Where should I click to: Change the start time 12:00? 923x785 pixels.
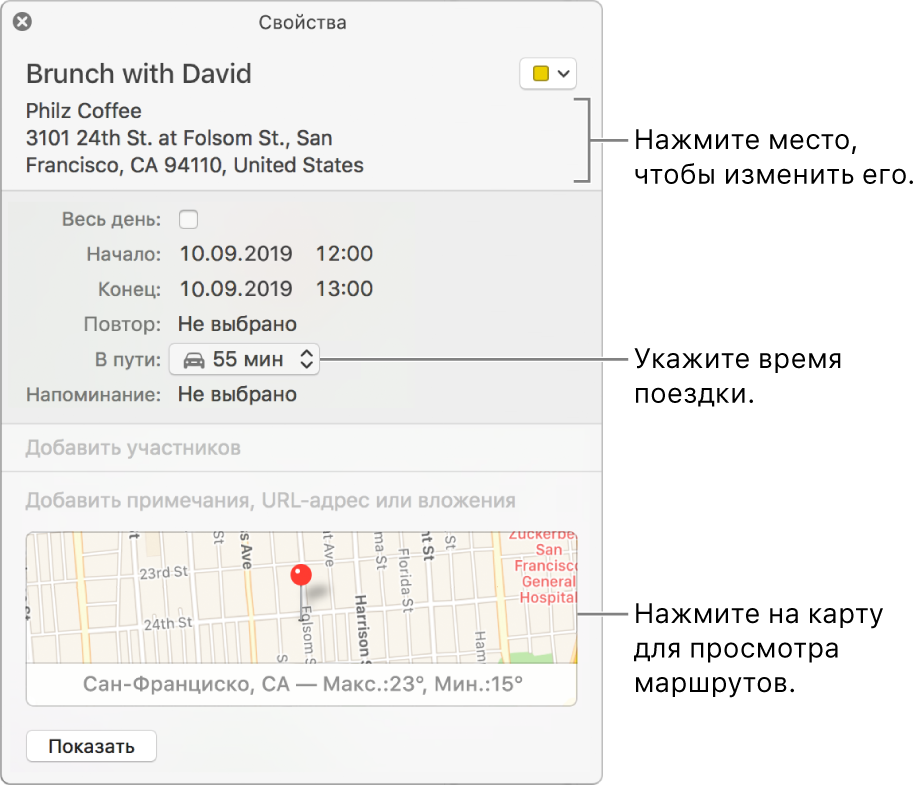click(344, 254)
